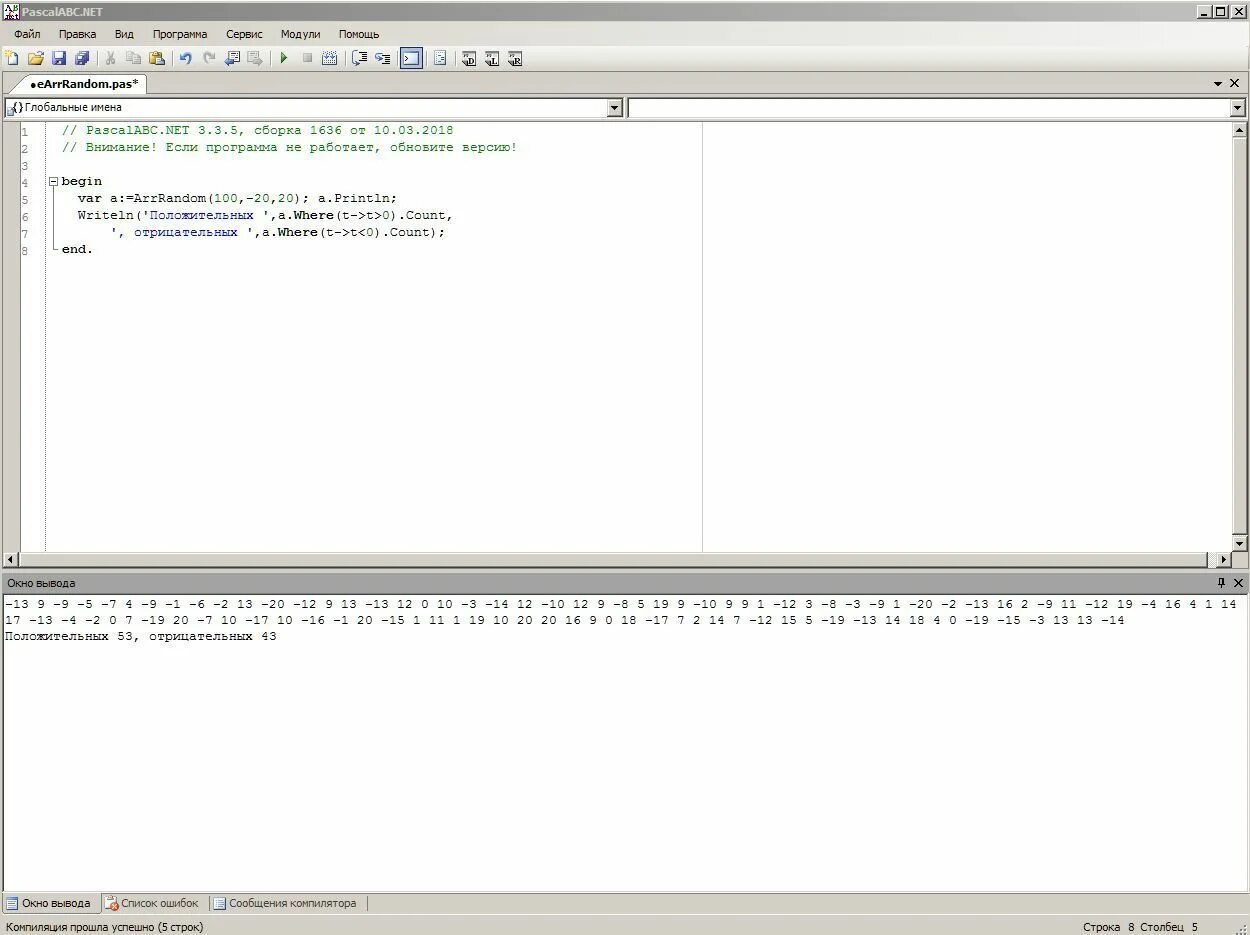The height and width of the screenshot is (935, 1250).
Task: Run the program with the green play button
Action: point(284,59)
